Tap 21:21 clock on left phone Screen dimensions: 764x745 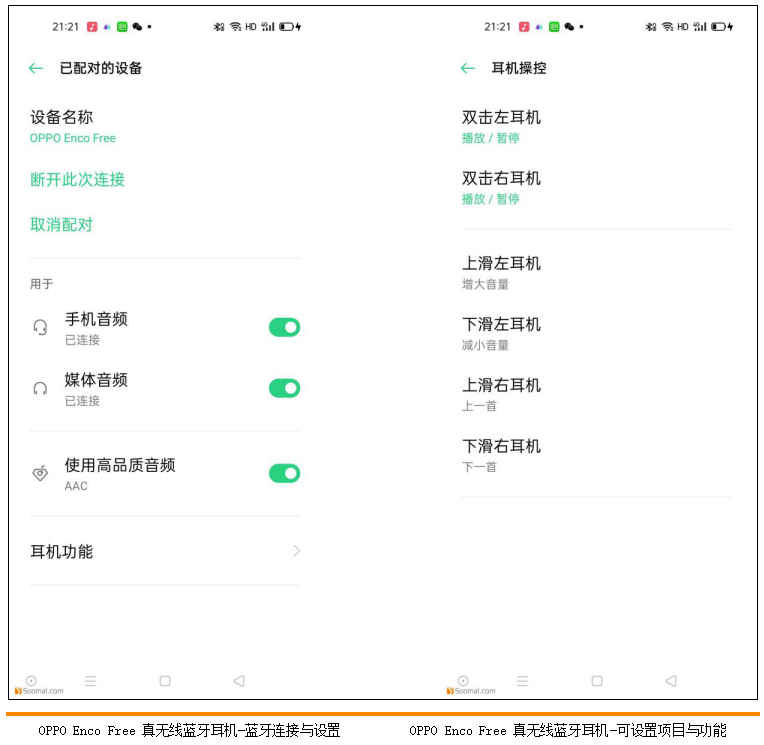[65, 27]
